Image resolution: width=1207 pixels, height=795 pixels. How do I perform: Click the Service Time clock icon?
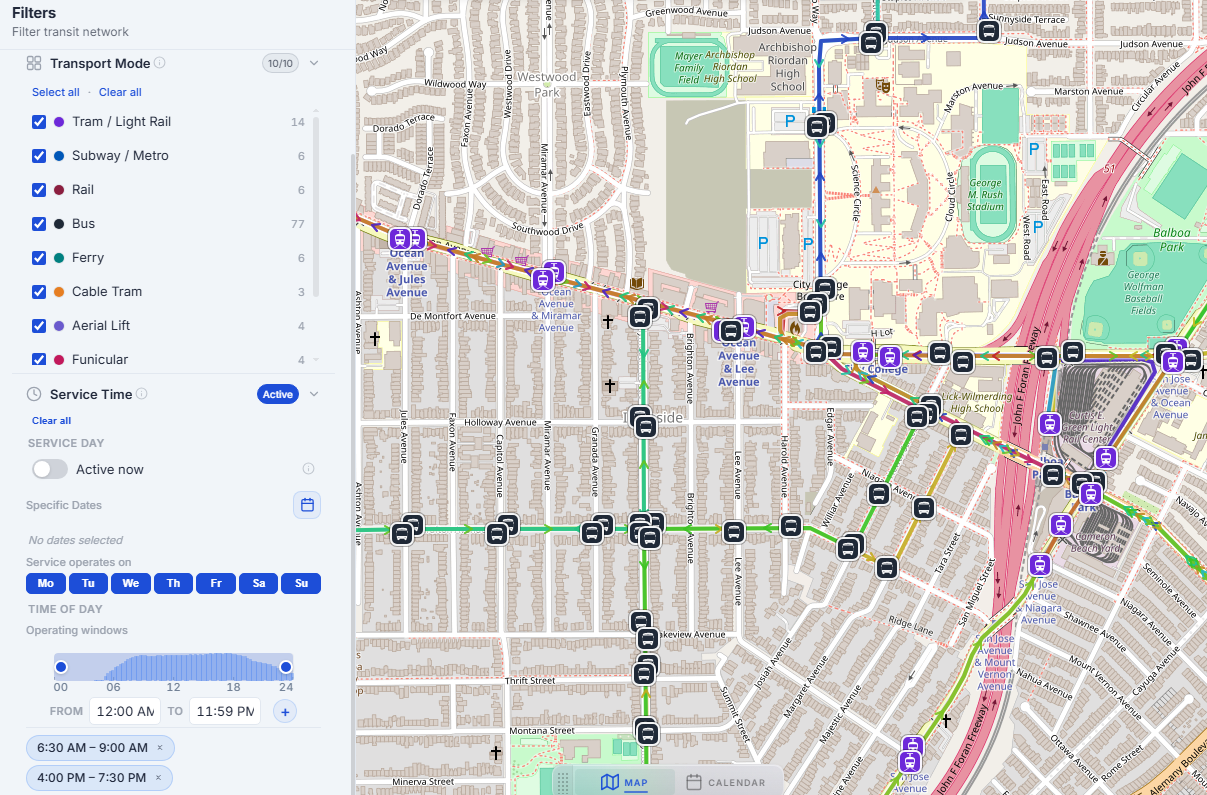tap(34, 394)
